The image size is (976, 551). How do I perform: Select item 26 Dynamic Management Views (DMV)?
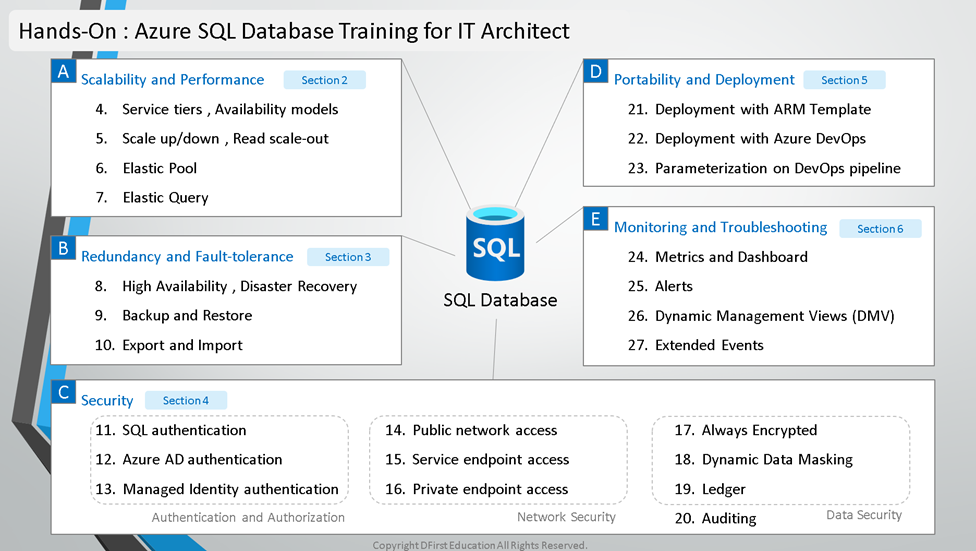(761, 316)
